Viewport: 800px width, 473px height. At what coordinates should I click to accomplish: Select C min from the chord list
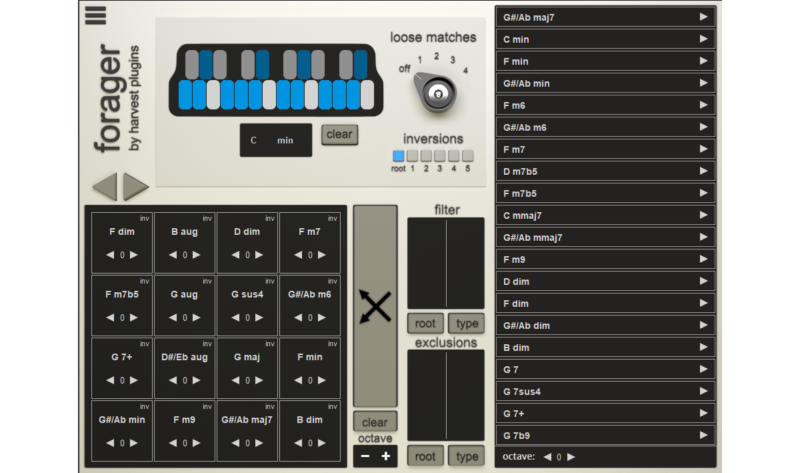(x=605, y=39)
